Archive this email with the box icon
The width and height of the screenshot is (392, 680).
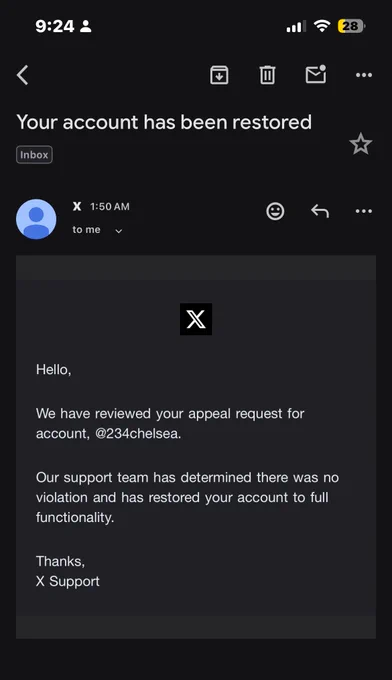pos(219,75)
